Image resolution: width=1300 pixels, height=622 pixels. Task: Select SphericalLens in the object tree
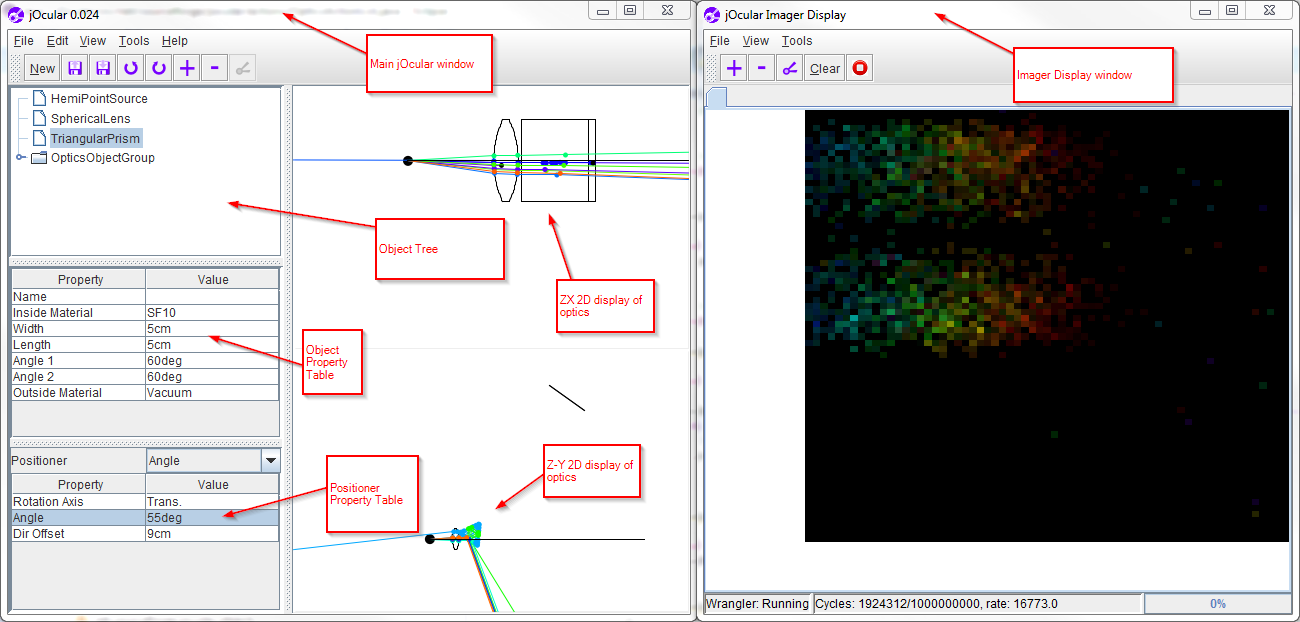(x=91, y=118)
